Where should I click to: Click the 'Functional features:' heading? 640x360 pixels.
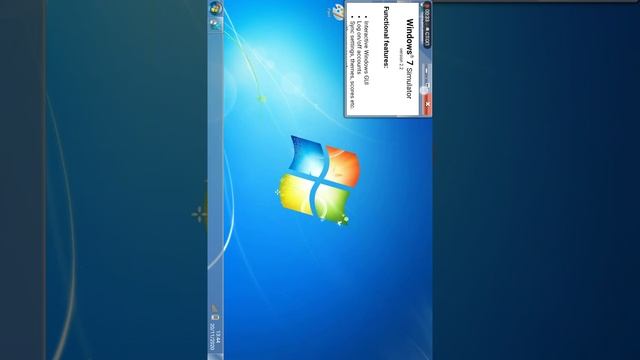(x=386, y=37)
